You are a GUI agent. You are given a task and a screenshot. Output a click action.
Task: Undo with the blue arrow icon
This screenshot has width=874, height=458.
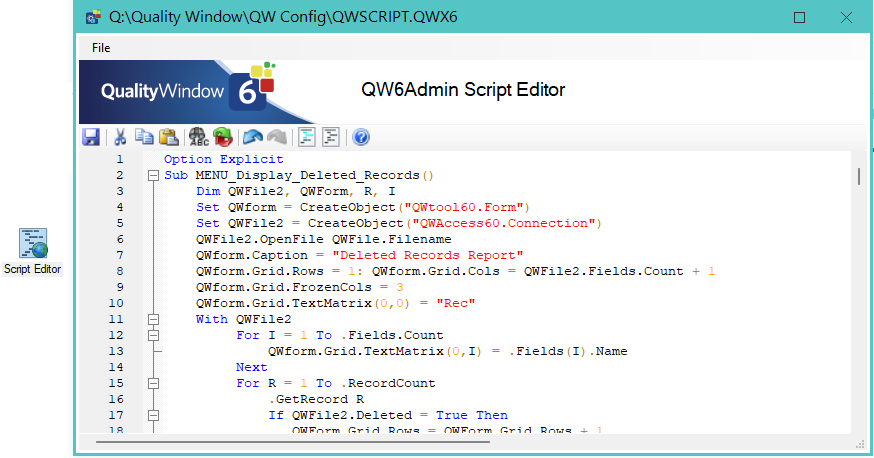coord(253,137)
